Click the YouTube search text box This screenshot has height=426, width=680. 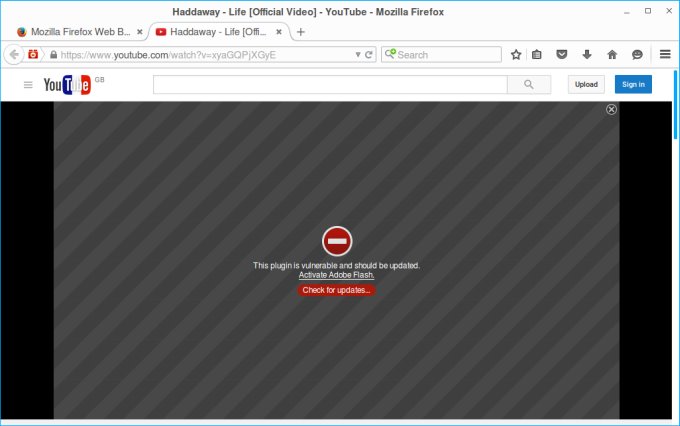(x=330, y=85)
